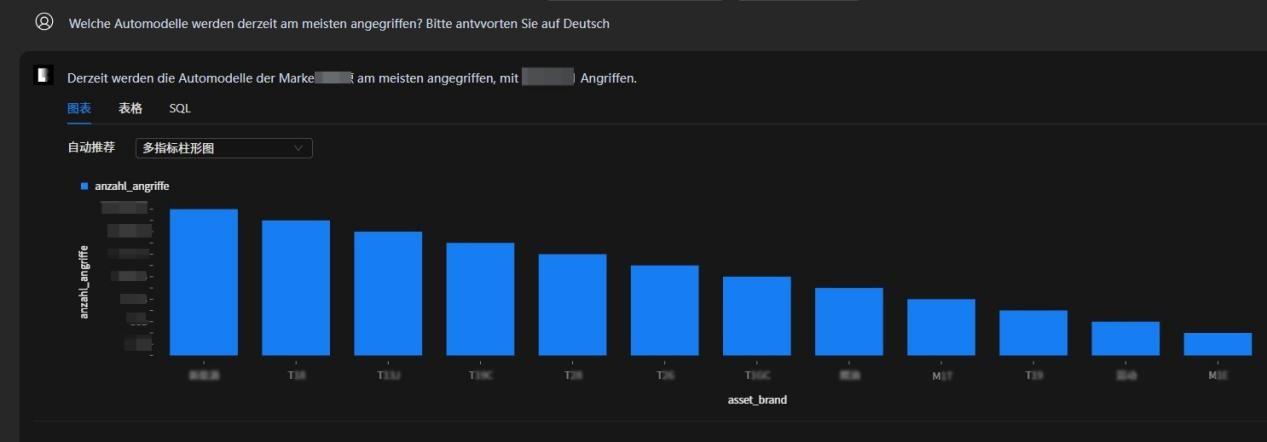Image resolution: width=1267 pixels, height=442 pixels.
Task: Pick the bar above the T39 label
Action: (x=1033, y=333)
